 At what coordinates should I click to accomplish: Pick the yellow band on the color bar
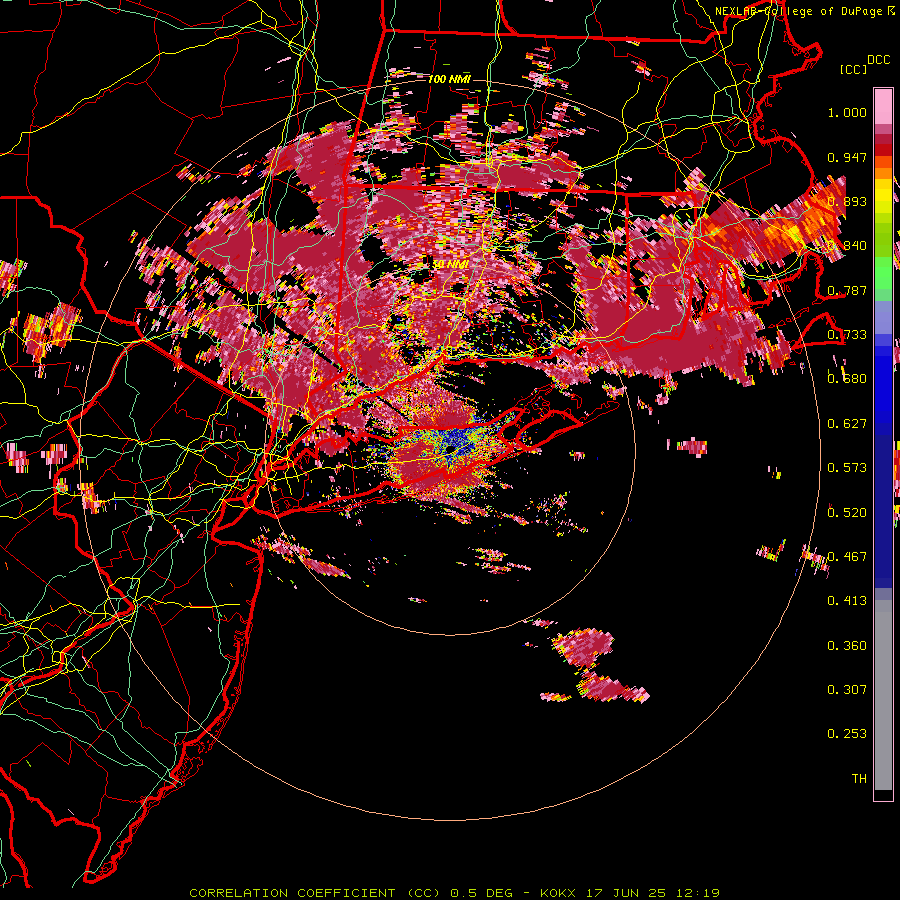tap(883, 196)
